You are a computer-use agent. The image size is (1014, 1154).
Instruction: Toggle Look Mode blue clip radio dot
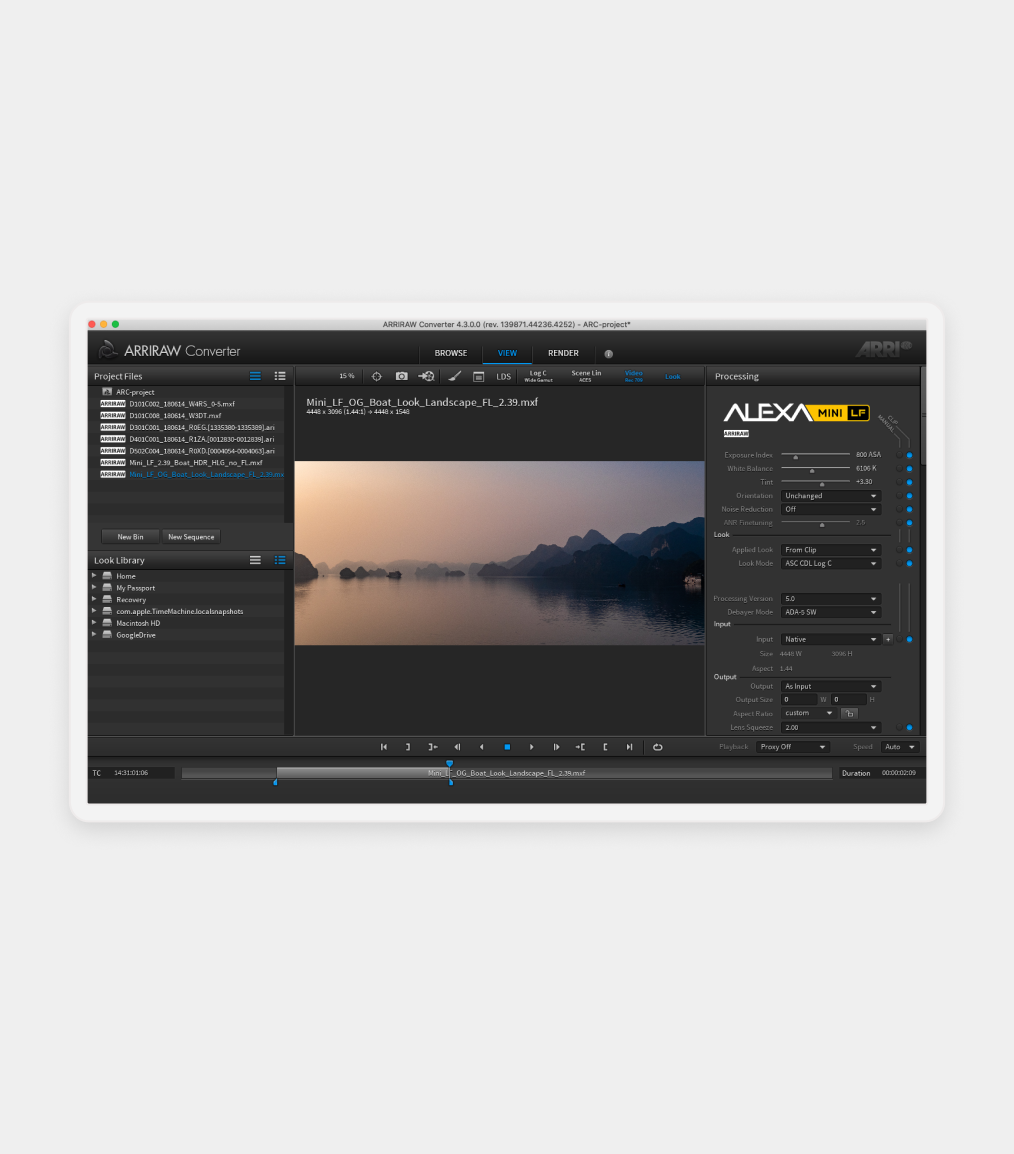tap(910, 564)
